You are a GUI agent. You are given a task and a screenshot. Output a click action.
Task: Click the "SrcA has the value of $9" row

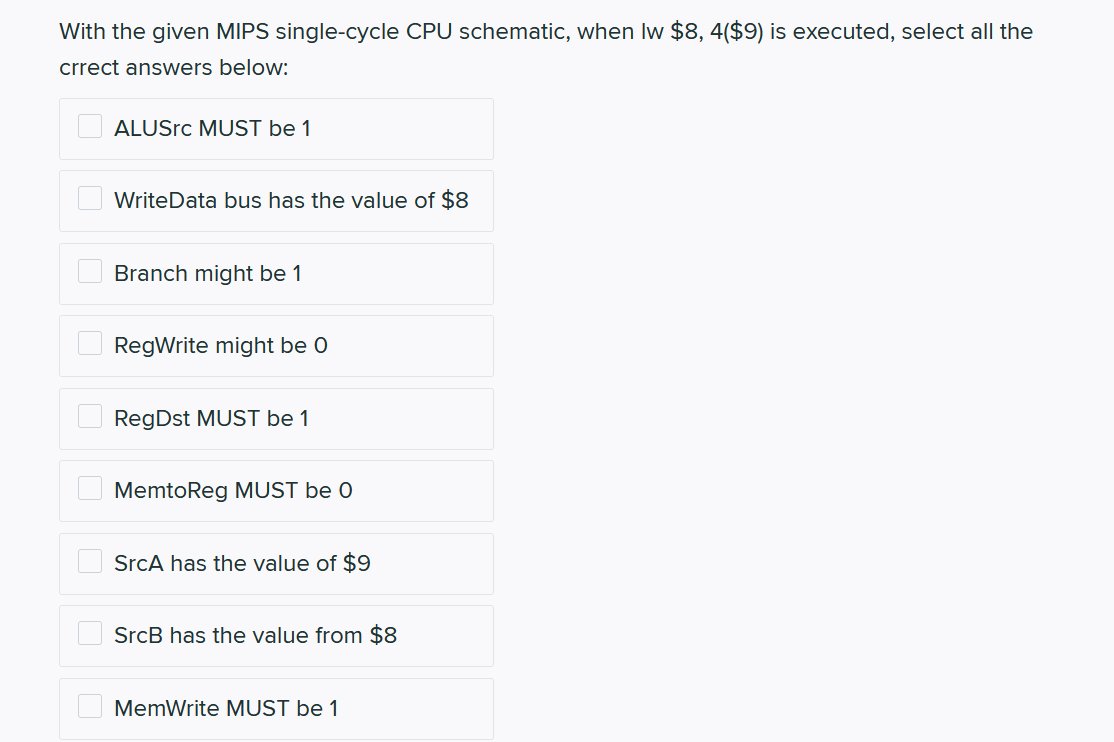(x=276, y=563)
